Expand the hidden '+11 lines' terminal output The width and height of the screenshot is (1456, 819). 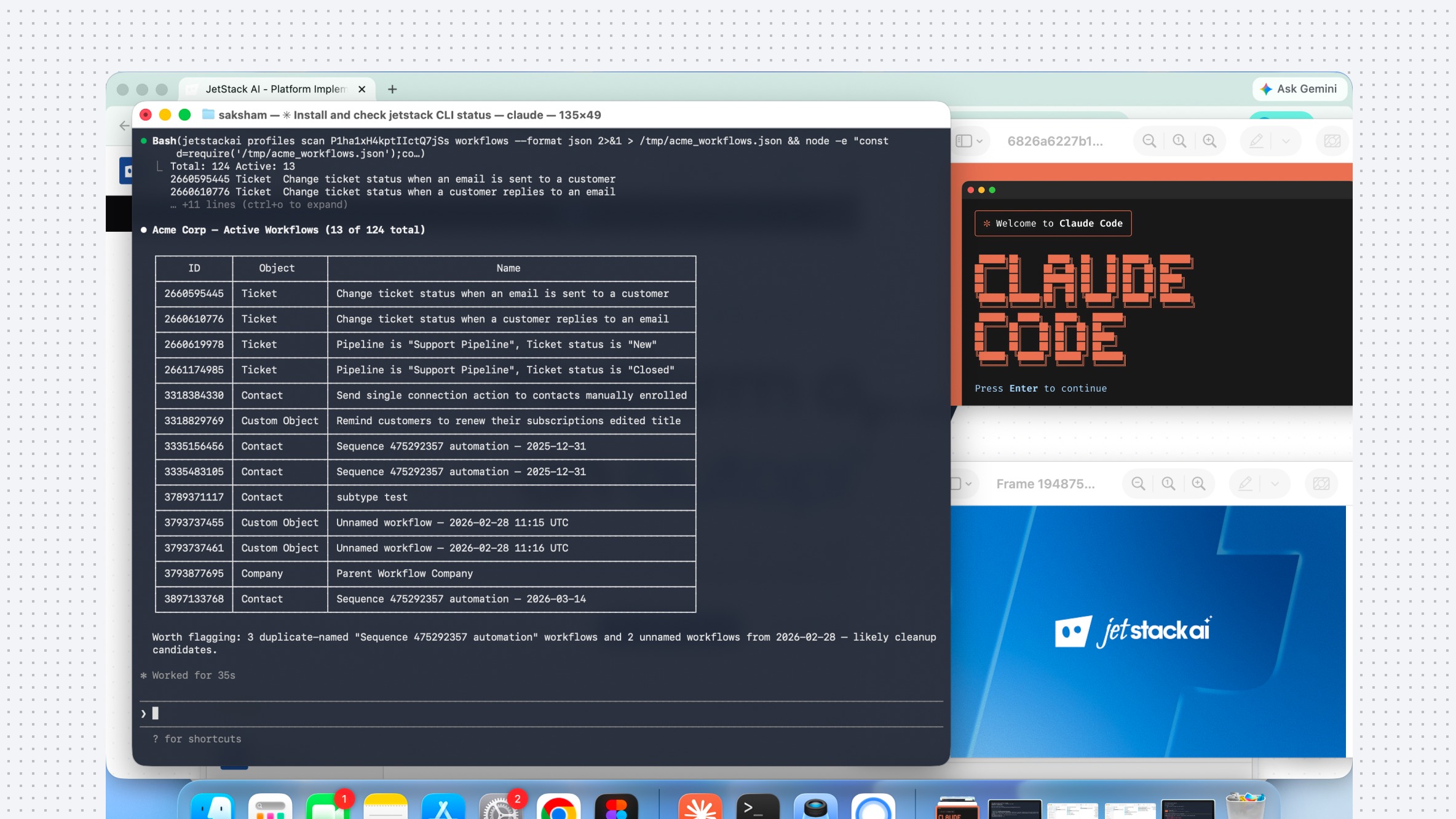click(x=259, y=205)
